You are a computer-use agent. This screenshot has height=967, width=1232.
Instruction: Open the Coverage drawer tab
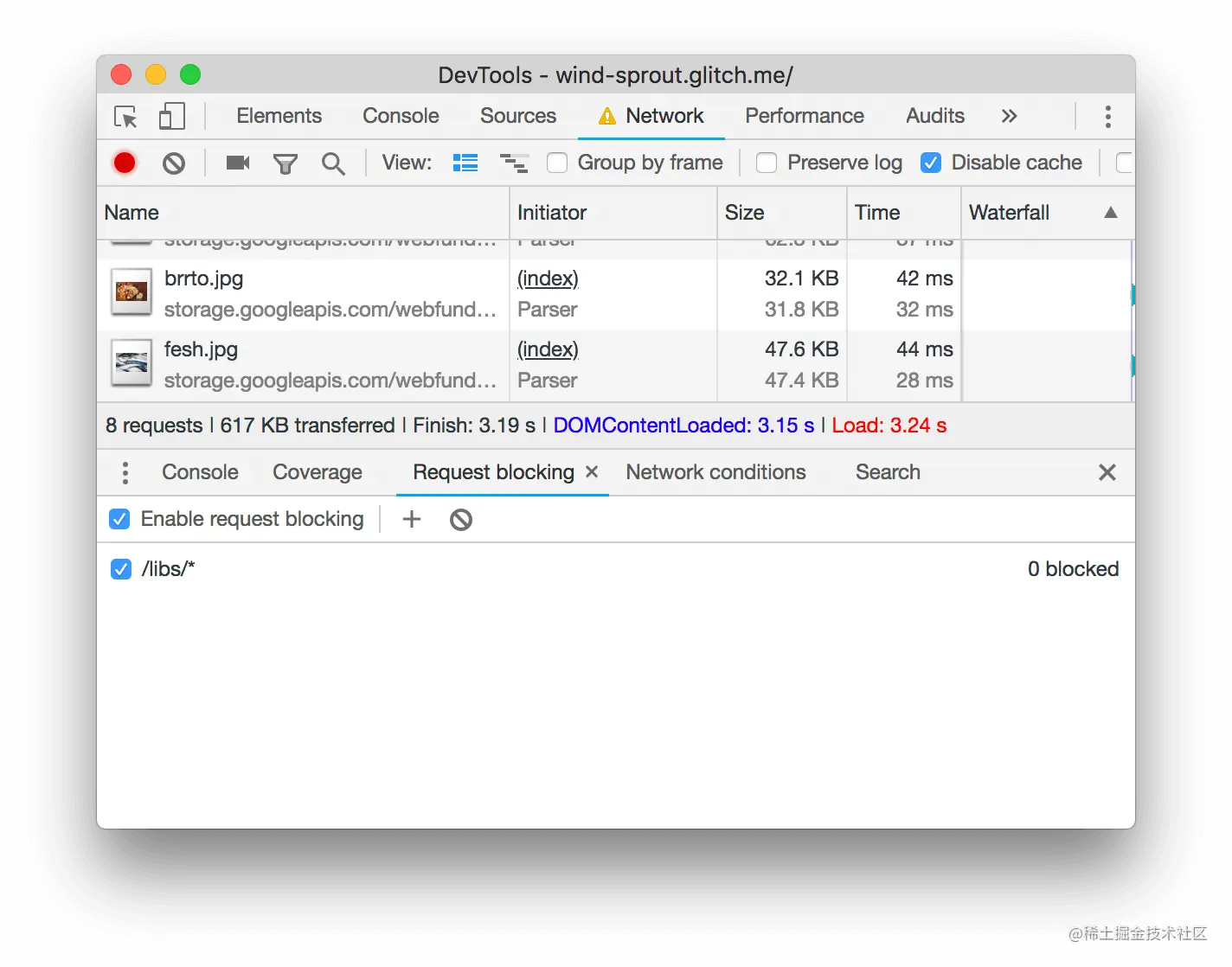(318, 472)
